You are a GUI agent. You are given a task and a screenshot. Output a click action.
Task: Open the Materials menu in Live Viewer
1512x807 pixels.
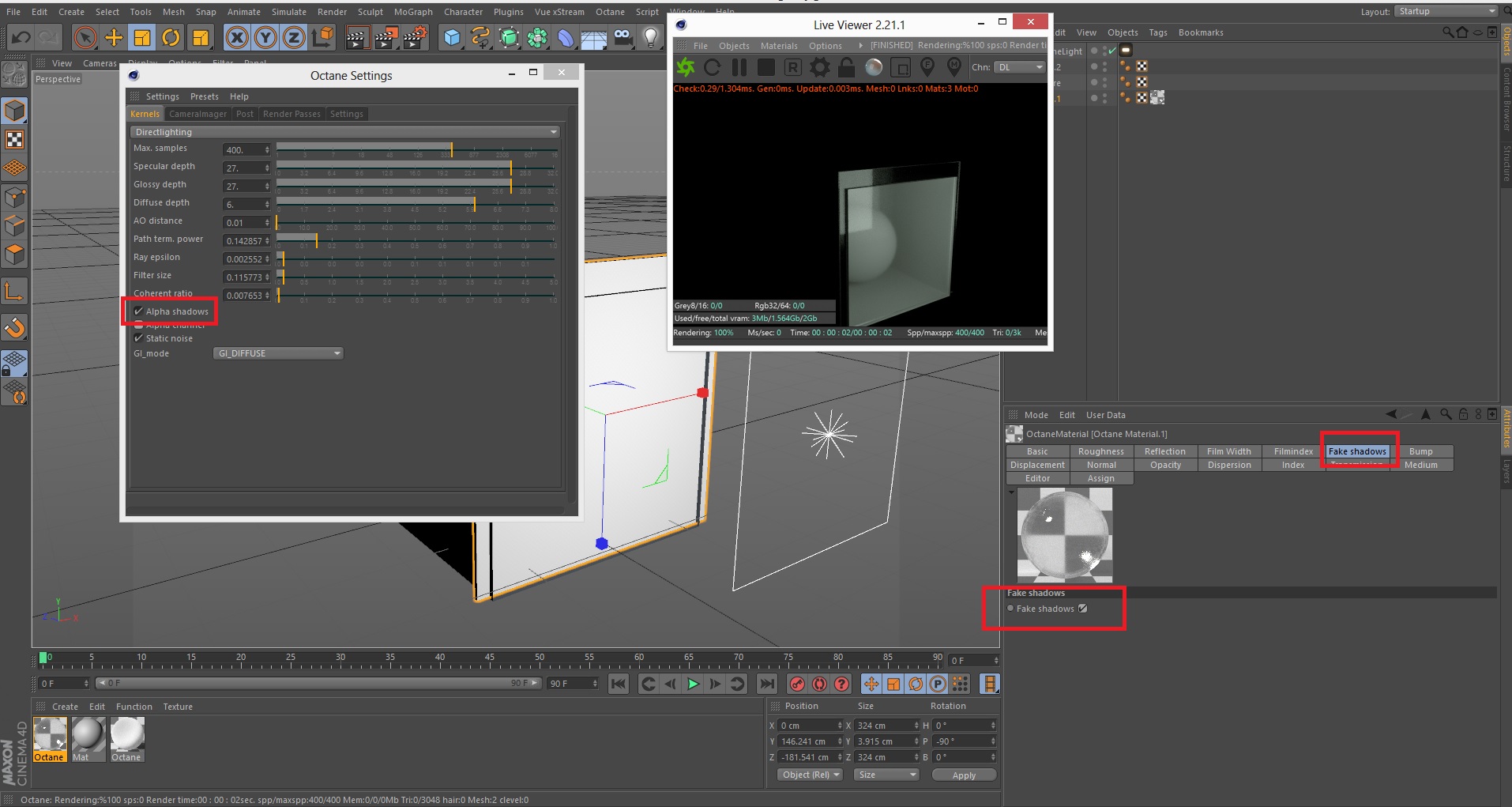(x=778, y=46)
